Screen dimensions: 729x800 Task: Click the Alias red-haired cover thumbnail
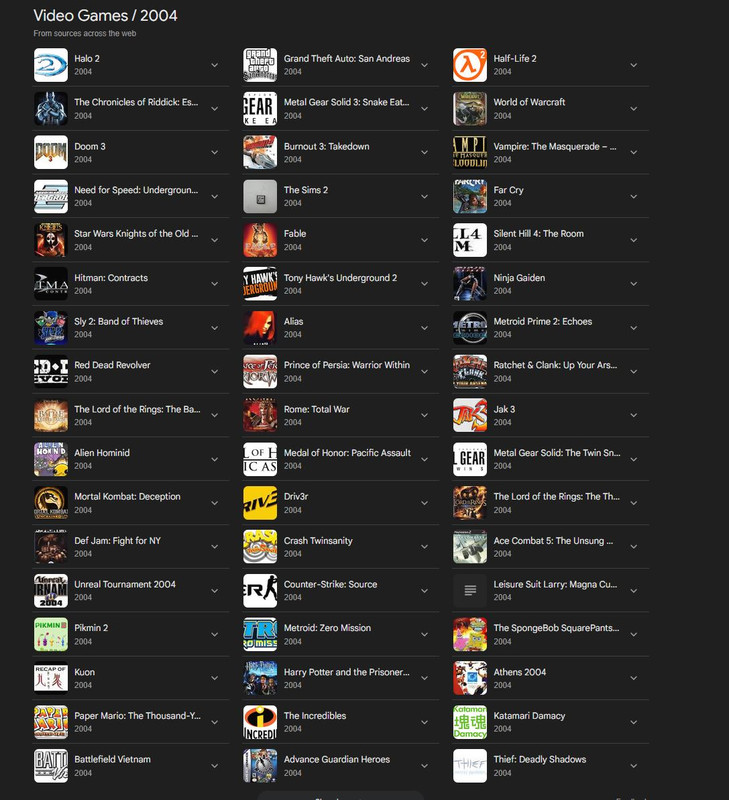tap(260, 328)
